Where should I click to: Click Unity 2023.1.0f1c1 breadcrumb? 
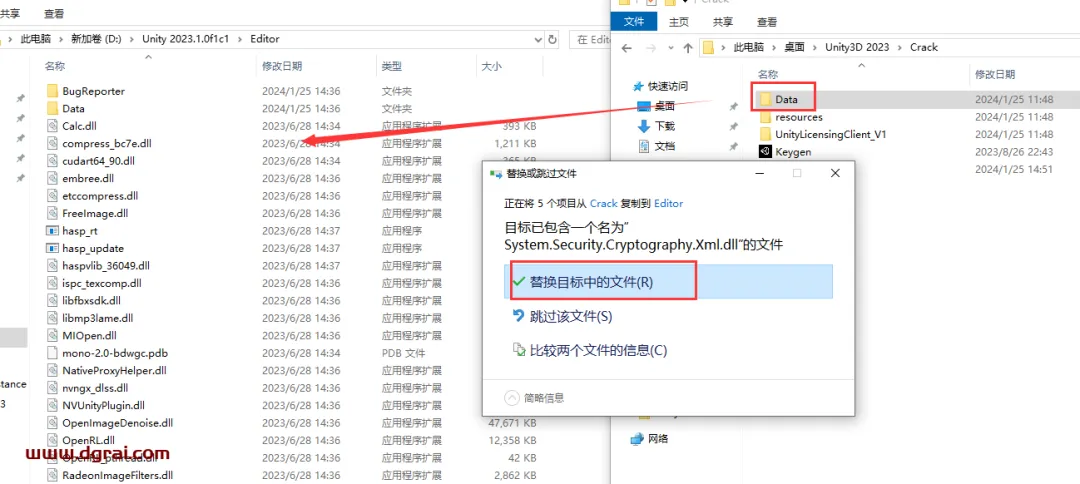click(x=184, y=39)
